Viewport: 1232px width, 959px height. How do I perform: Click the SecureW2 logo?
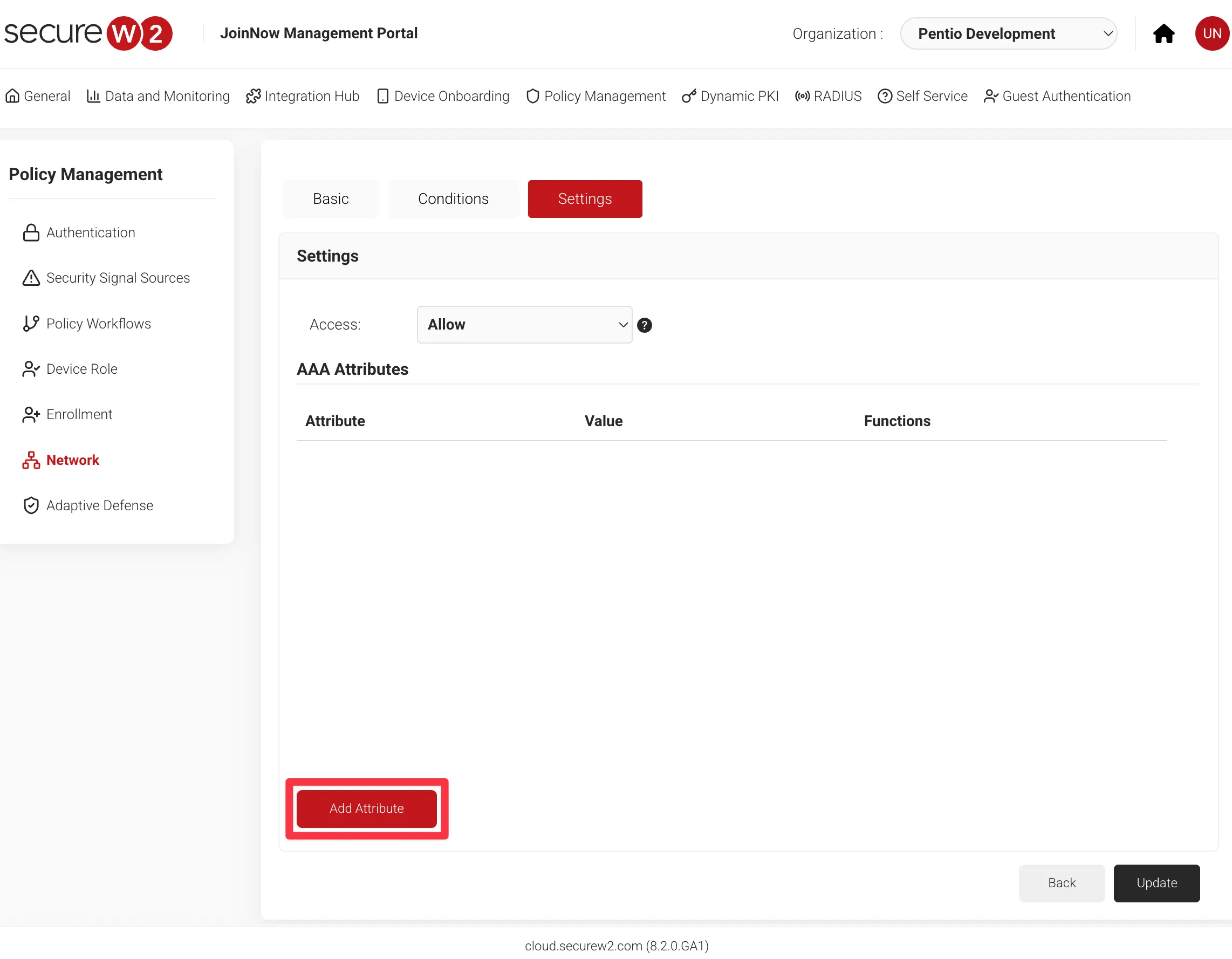(88, 33)
